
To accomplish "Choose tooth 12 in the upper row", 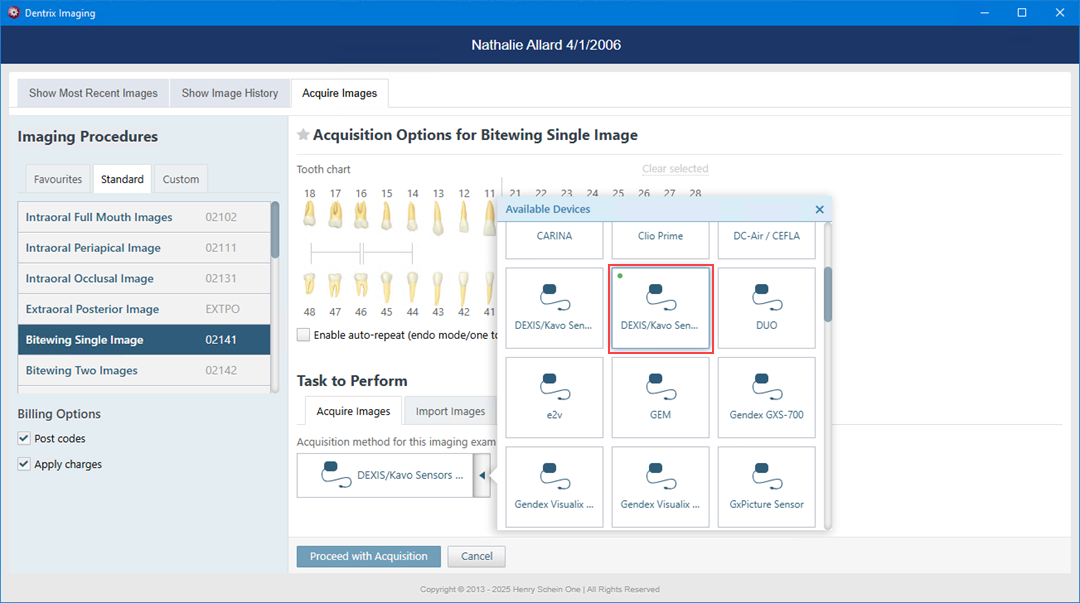I will coord(464,217).
